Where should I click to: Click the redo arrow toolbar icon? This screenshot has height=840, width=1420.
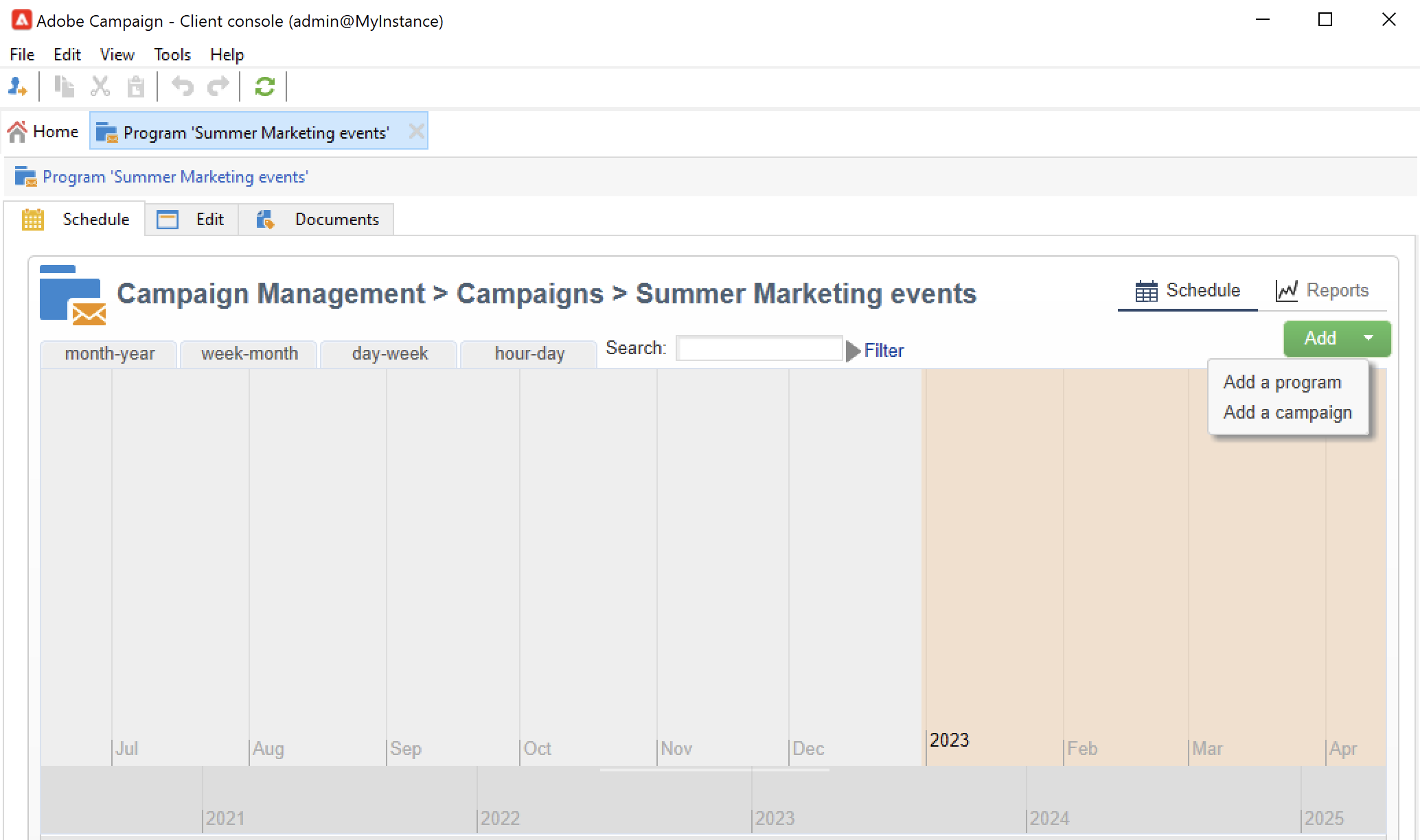pos(218,86)
